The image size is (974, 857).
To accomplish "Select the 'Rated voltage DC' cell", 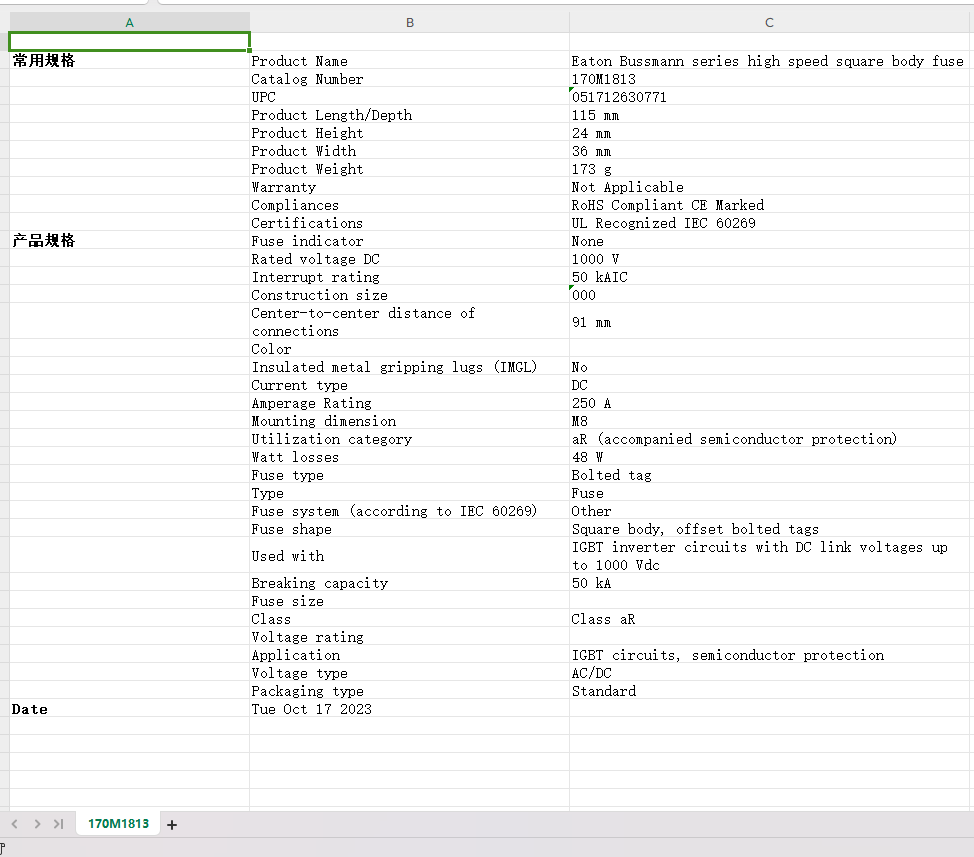I will (409, 258).
